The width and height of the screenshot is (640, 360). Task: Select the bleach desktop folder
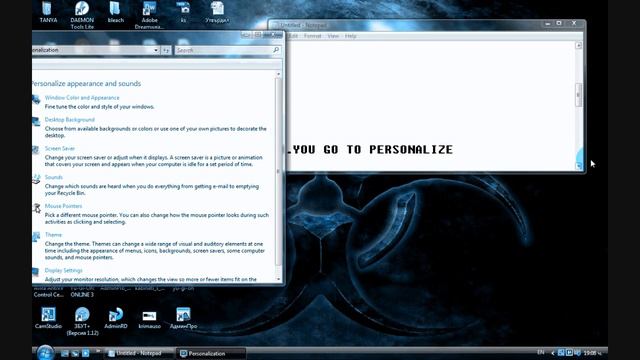tap(116, 12)
